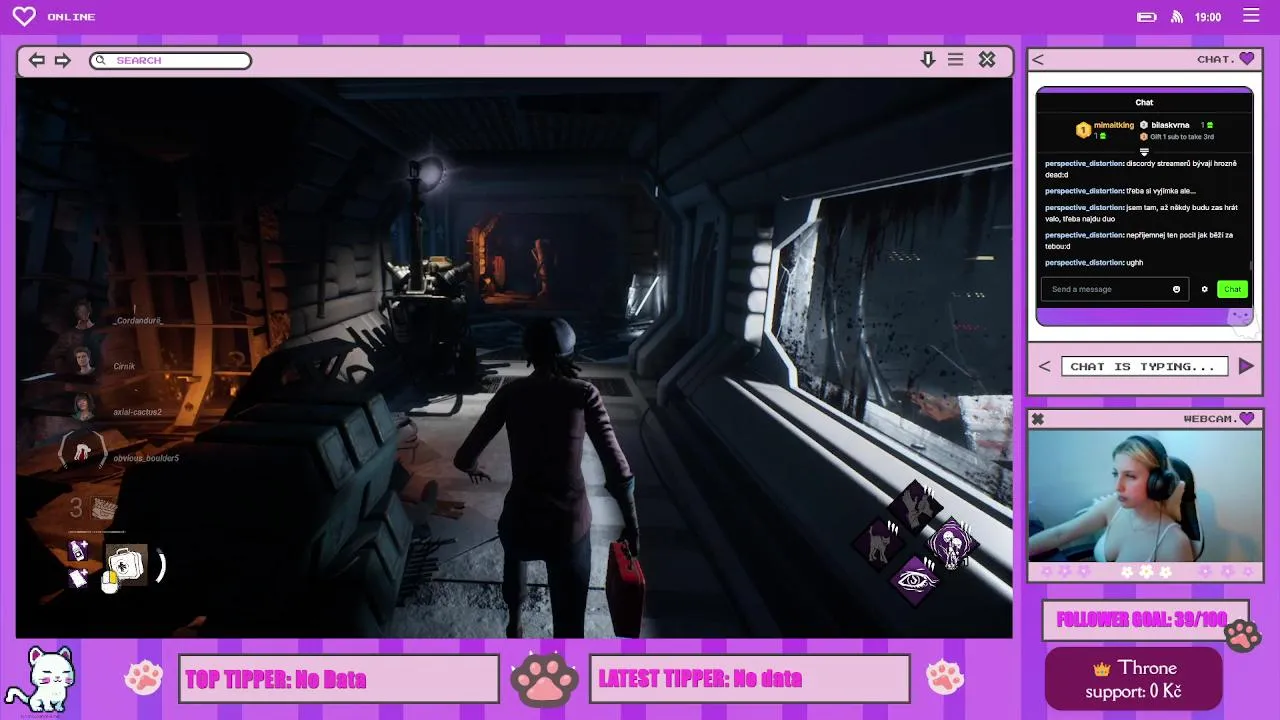Click the crown icon beside Throne

[1102, 668]
